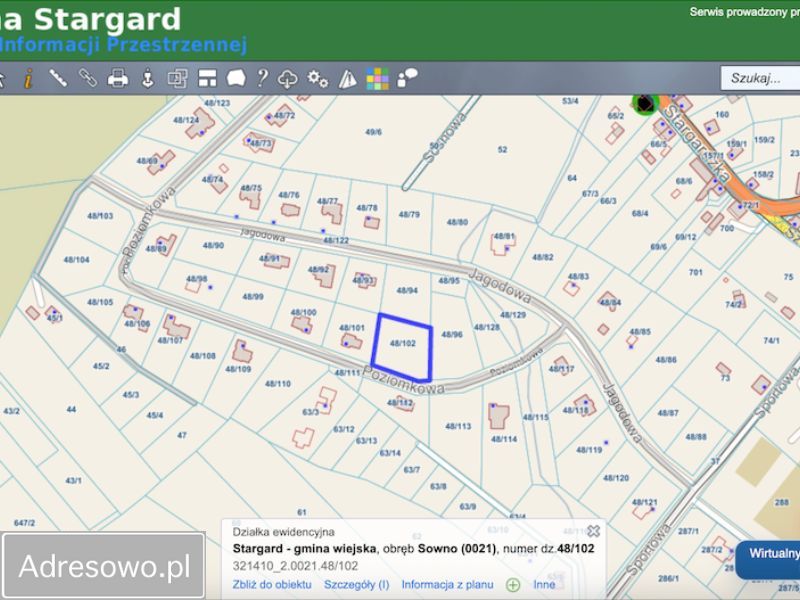Expand the Inne options in popup
The width and height of the screenshot is (800, 600).
pyautogui.click(x=544, y=584)
